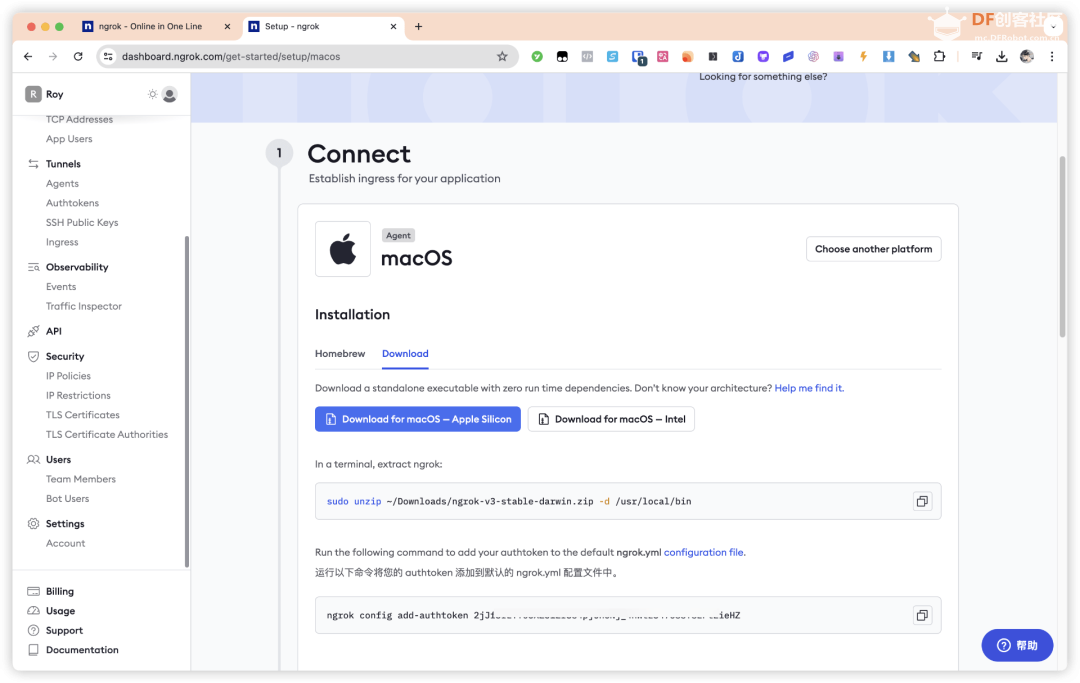Click the Security shield icon in sidebar
1080x683 pixels.
point(33,356)
